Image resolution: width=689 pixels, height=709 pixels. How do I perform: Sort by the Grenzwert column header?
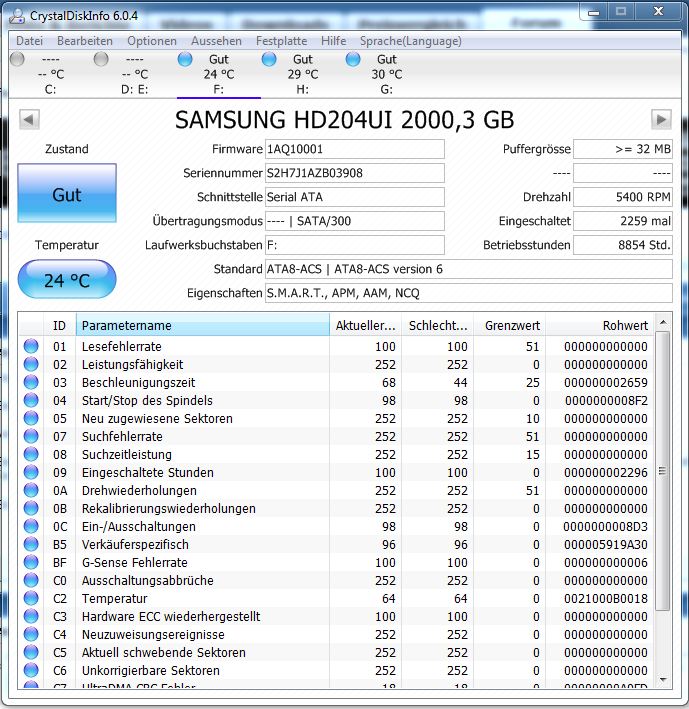510,325
